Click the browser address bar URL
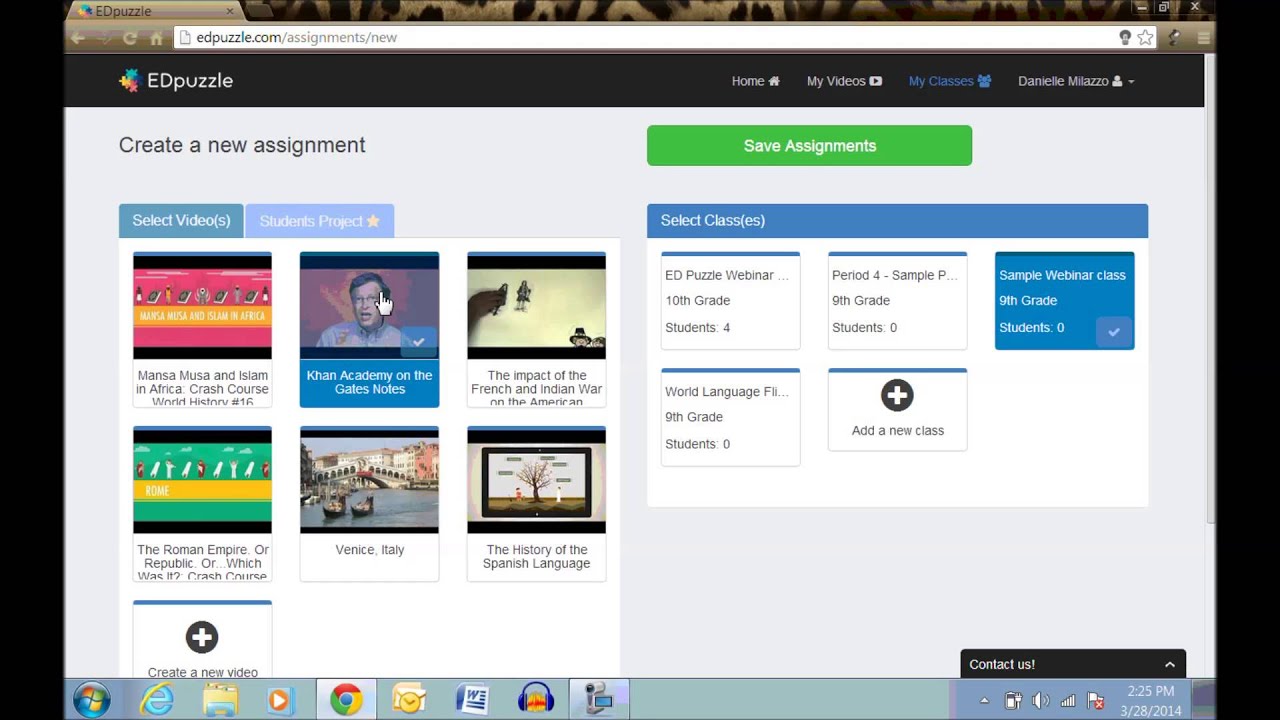The height and width of the screenshot is (720, 1280). click(296, 38)
